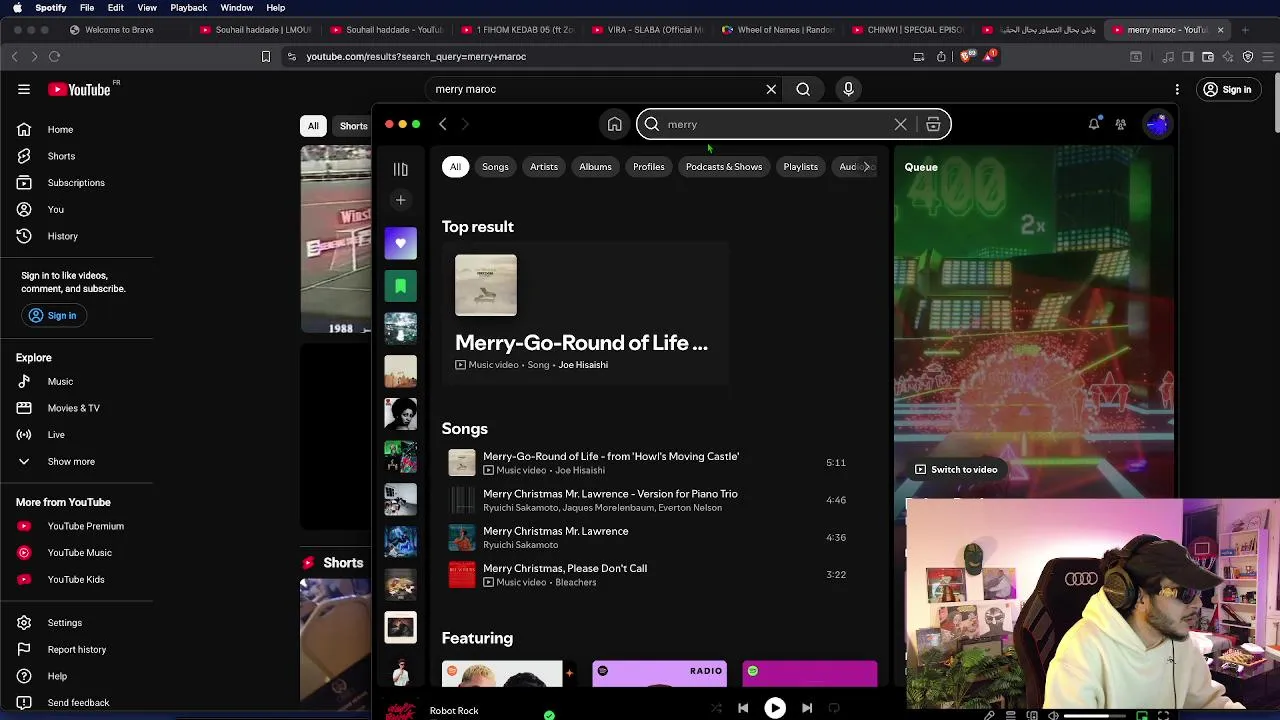Image resolution: width=1280 pixels, height=720 pixels.
Task: Switch to video in Queue panel
Action: coord(956,469)
